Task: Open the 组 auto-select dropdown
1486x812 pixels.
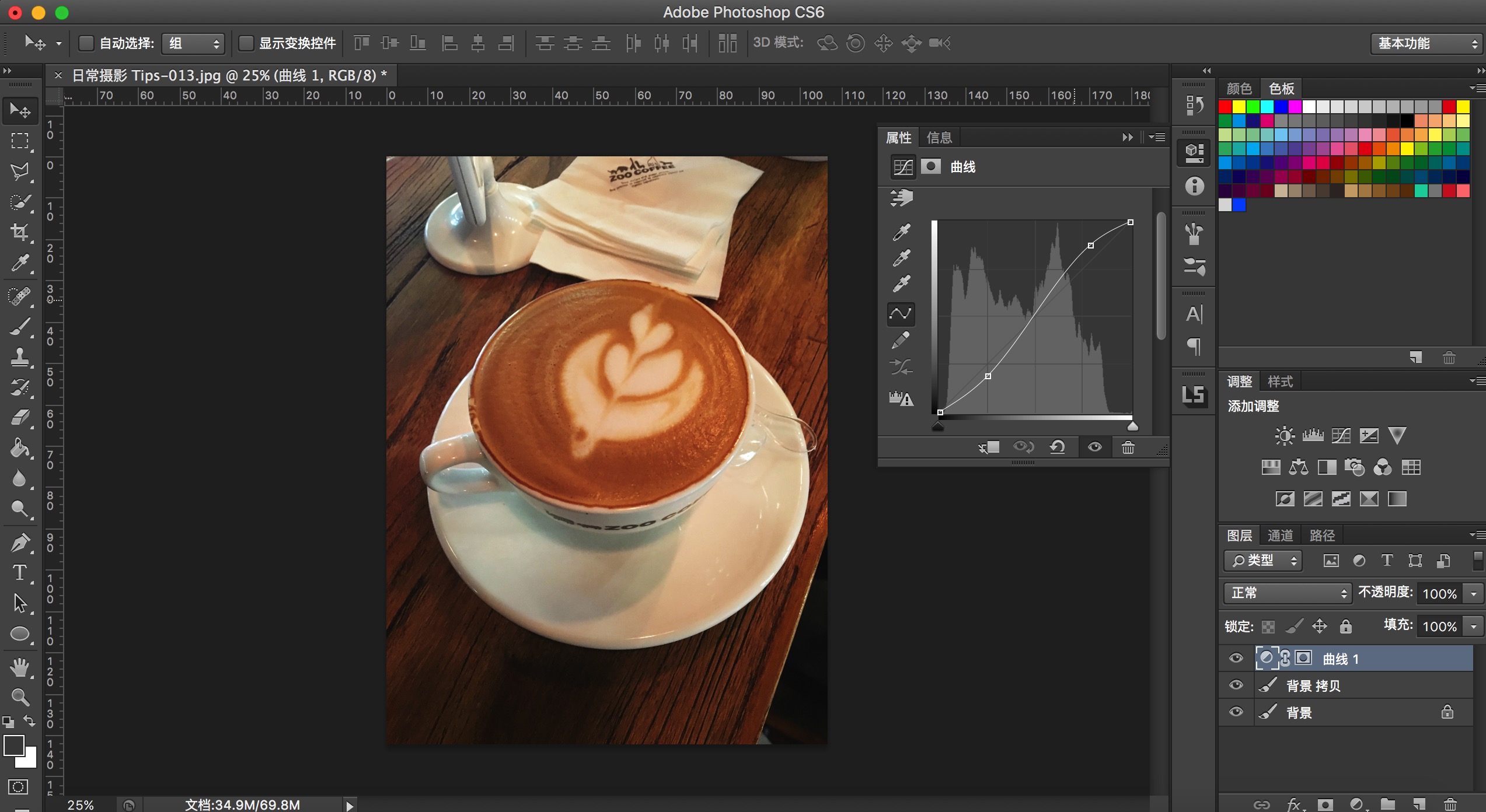Action: coord(193,43)
